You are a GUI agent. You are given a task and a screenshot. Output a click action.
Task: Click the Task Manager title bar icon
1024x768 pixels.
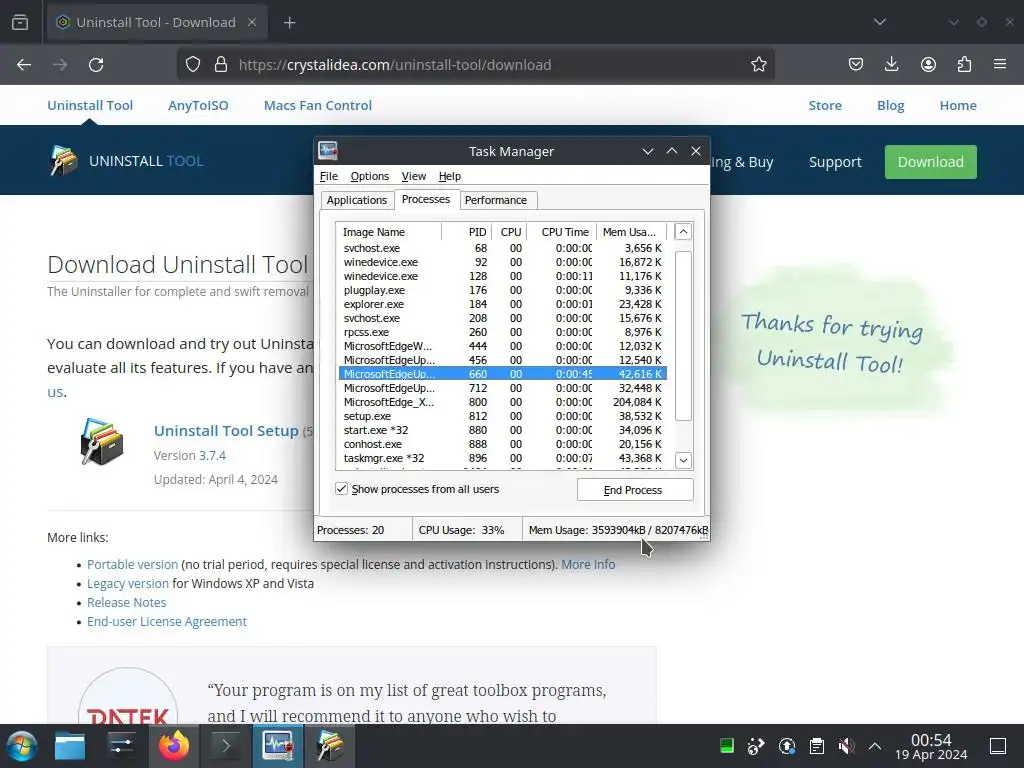pyautogui.click(x=328, y=151)
